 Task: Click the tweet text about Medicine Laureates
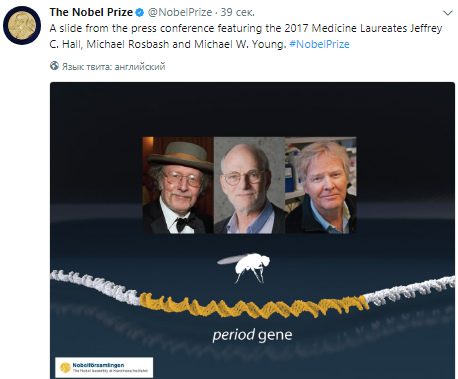coord(246,36)
